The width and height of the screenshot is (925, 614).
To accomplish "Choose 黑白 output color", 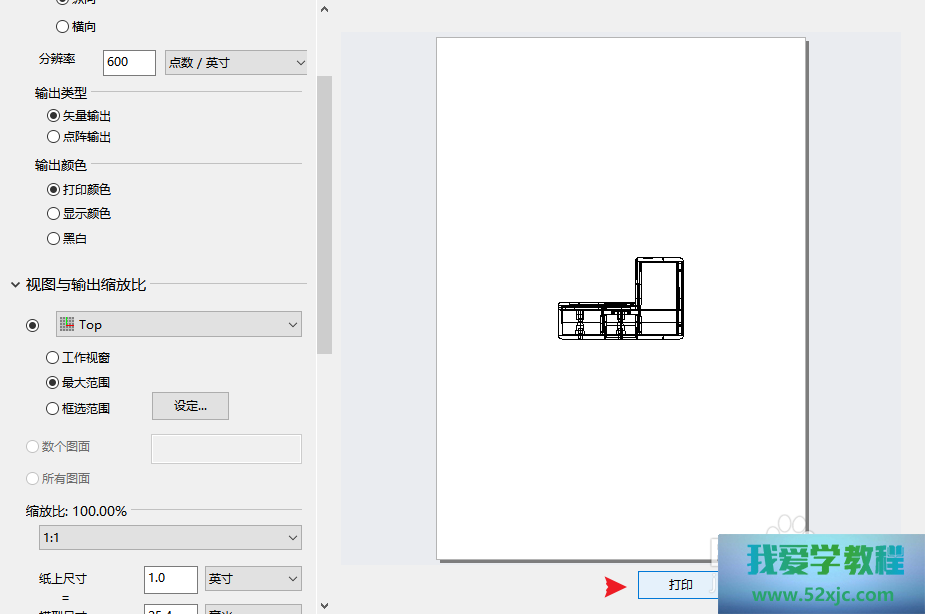I will (54, 238).
